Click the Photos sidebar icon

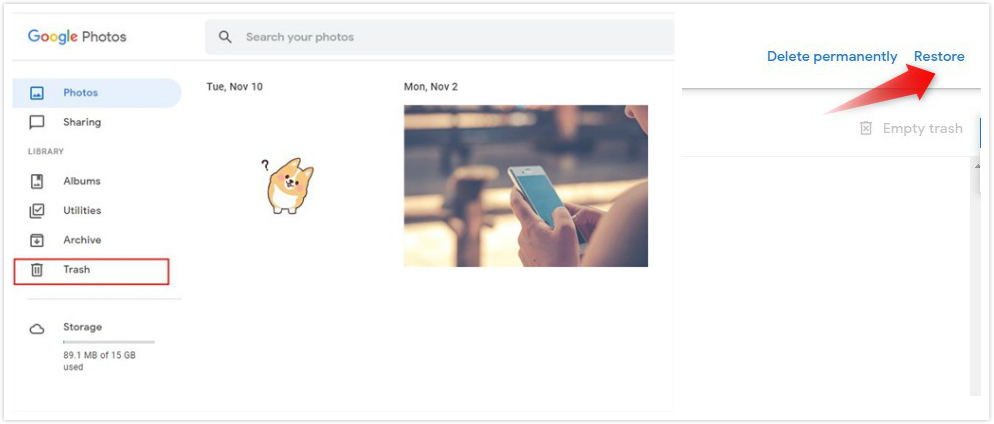(37, 93)
